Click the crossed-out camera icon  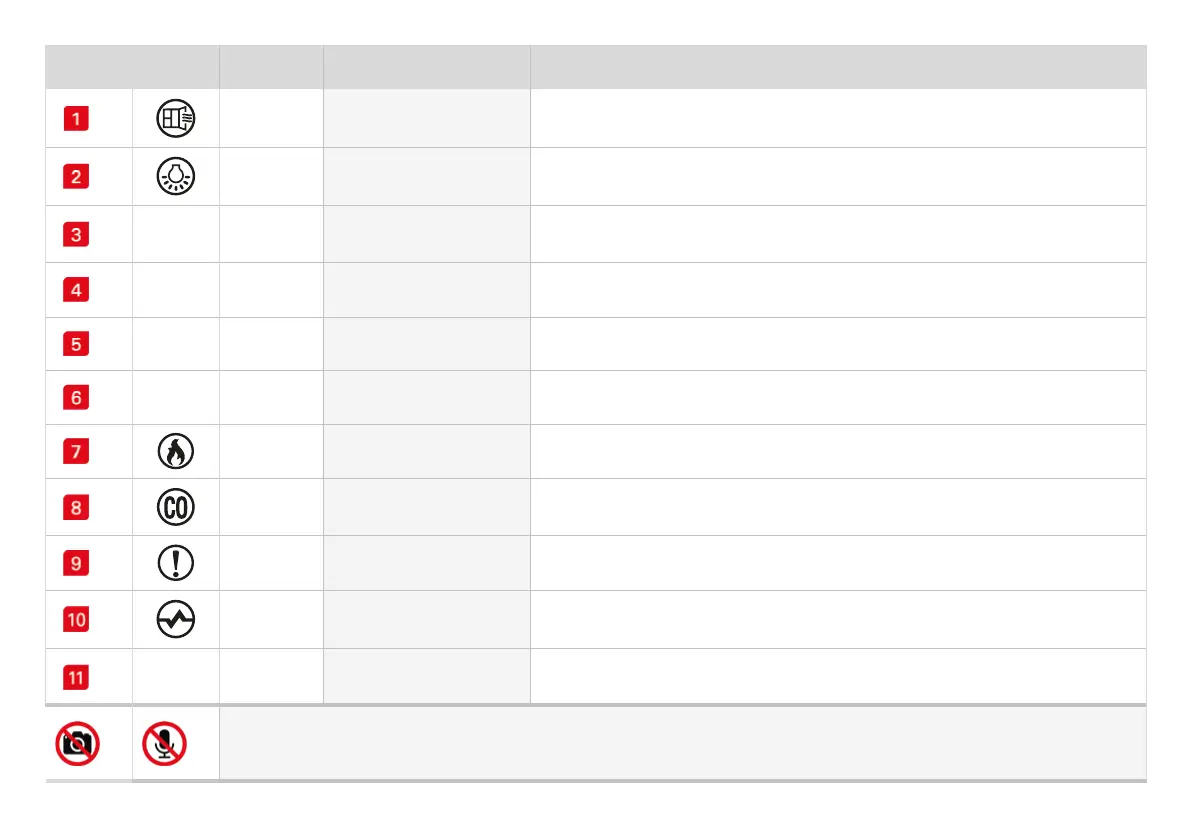tap(77, 744)
